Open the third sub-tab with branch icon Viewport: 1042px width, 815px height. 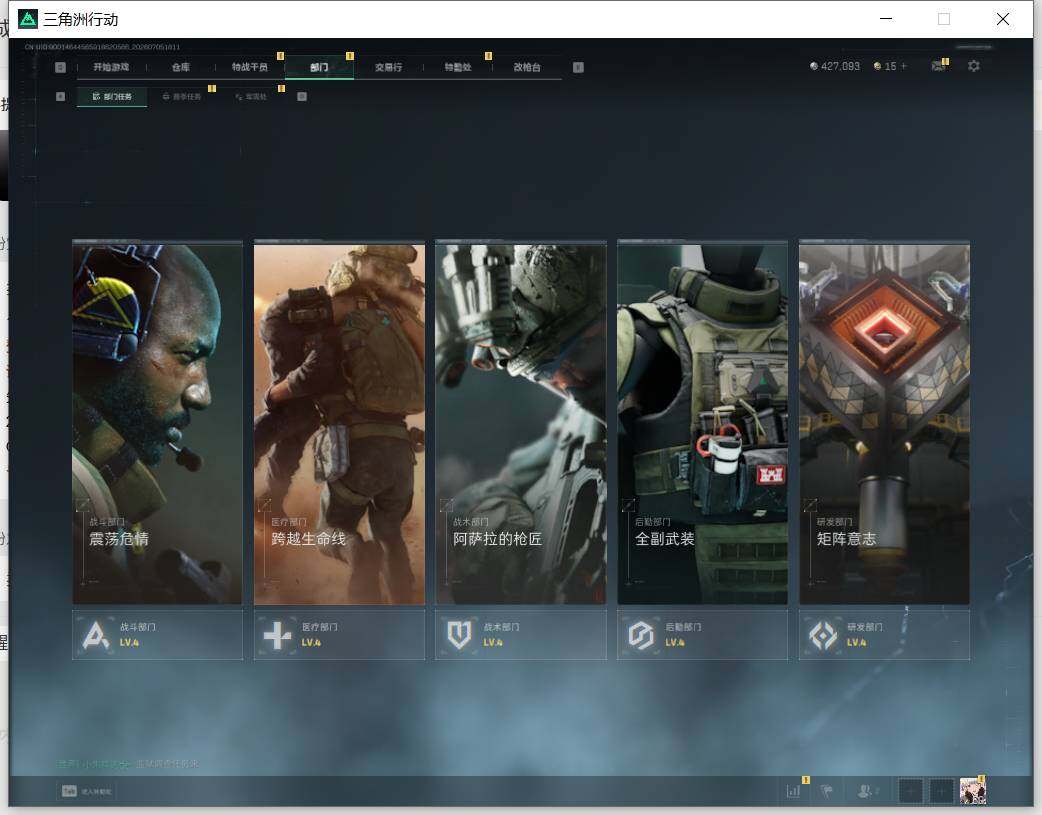tap(251, 96)
